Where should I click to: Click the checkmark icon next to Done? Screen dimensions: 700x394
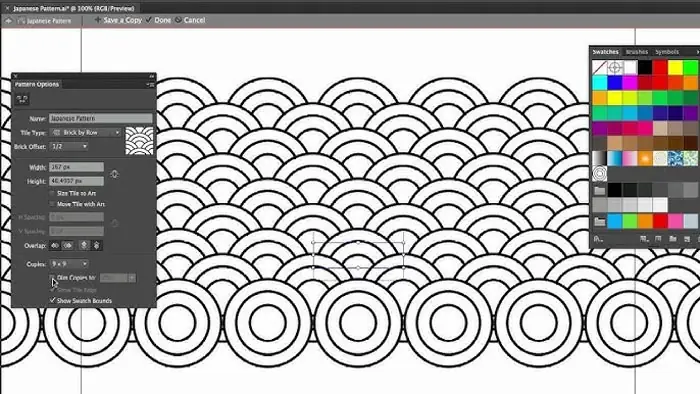[x=149, y=20]
